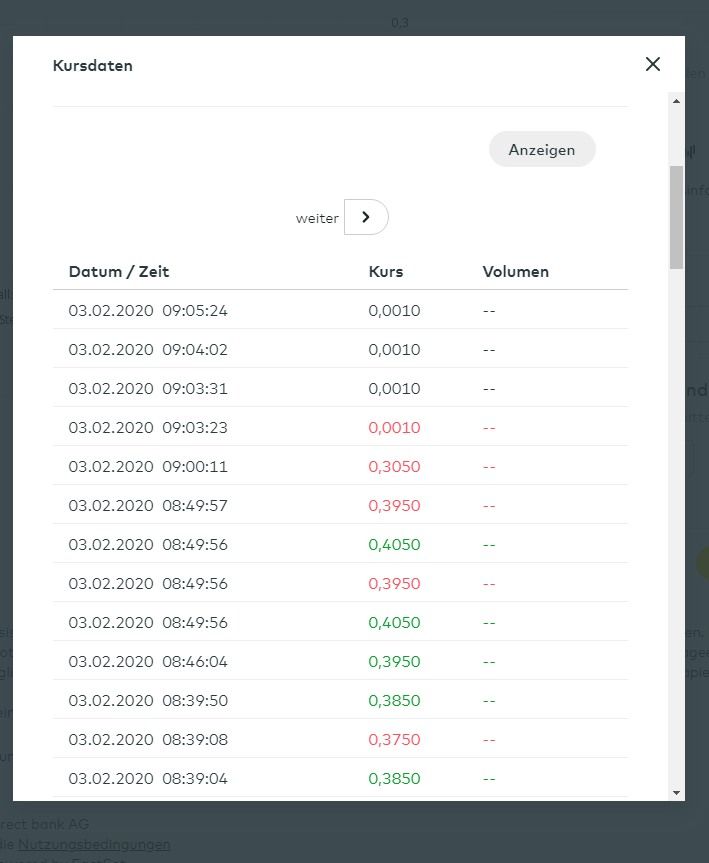Image resolution: width=709 pixels, height=863 pixels.
Task: Click the Datum / Zeit column header
Action: (x=119, y=272)
